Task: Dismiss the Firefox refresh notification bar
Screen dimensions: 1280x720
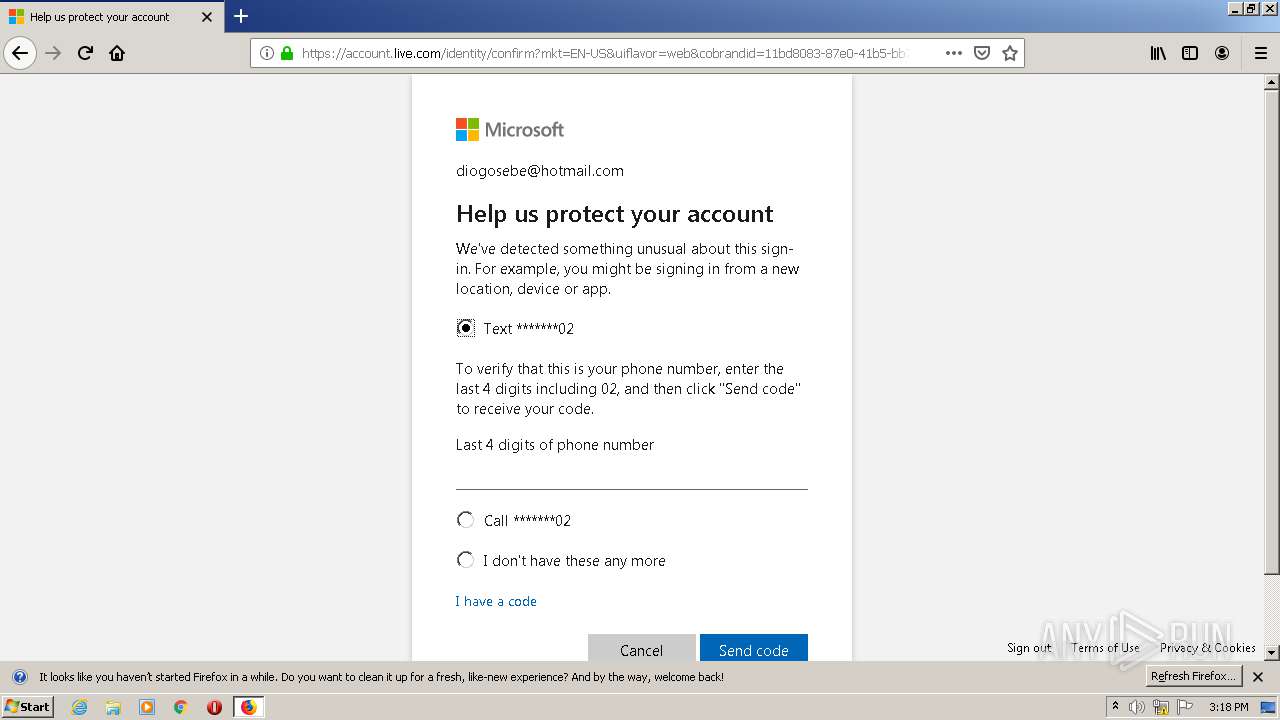Action: pyautogui.click(x=1258, y=677)
